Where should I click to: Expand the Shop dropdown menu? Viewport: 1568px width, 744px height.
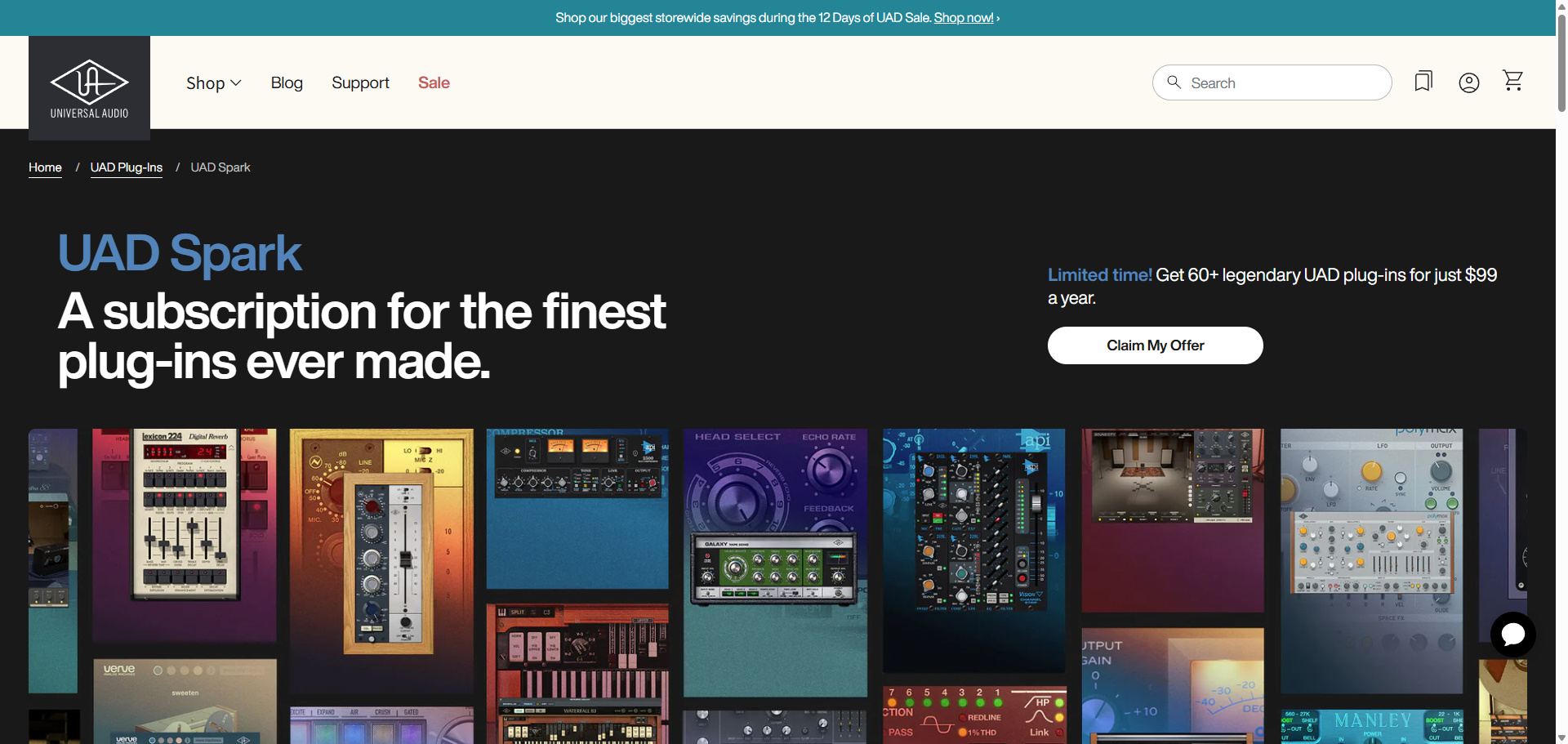213,82
